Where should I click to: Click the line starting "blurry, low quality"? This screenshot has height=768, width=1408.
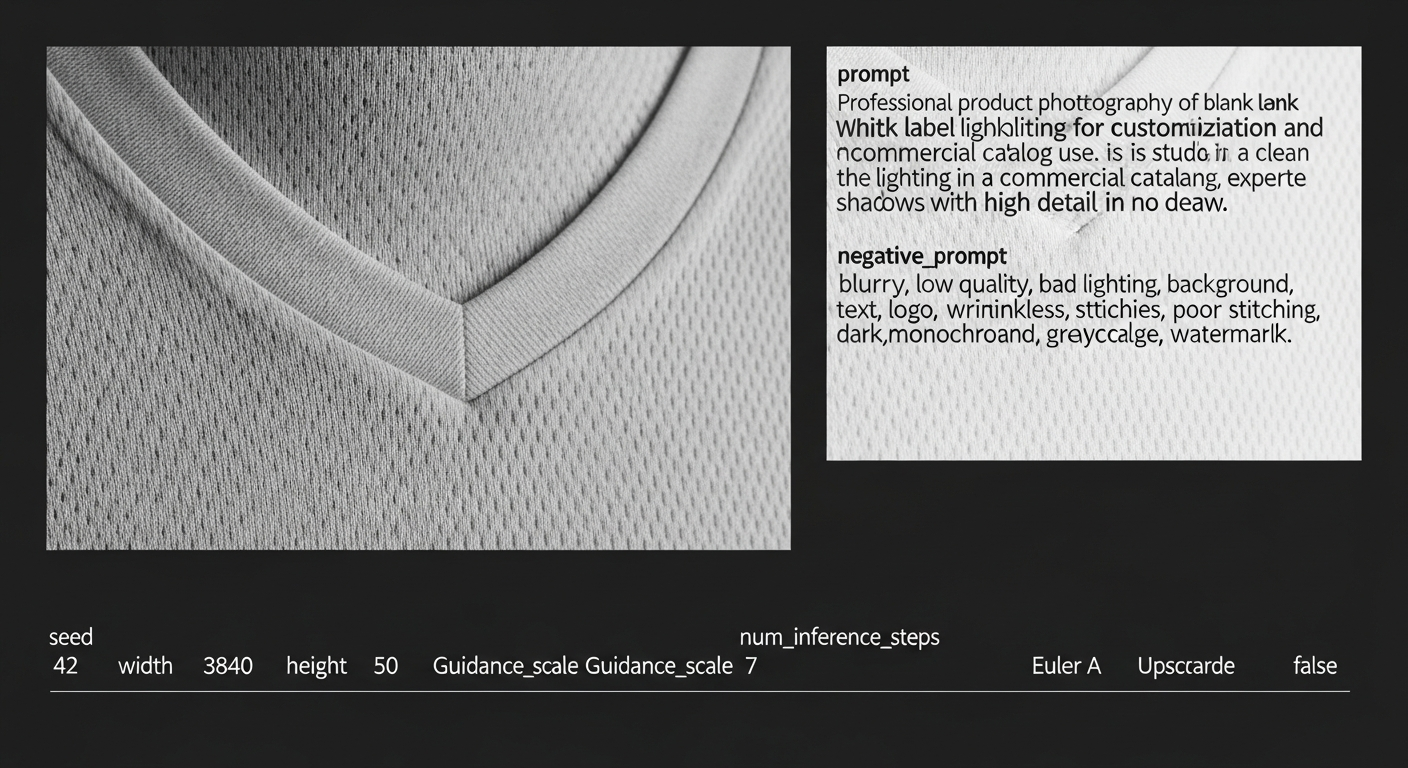point(1064,284)
